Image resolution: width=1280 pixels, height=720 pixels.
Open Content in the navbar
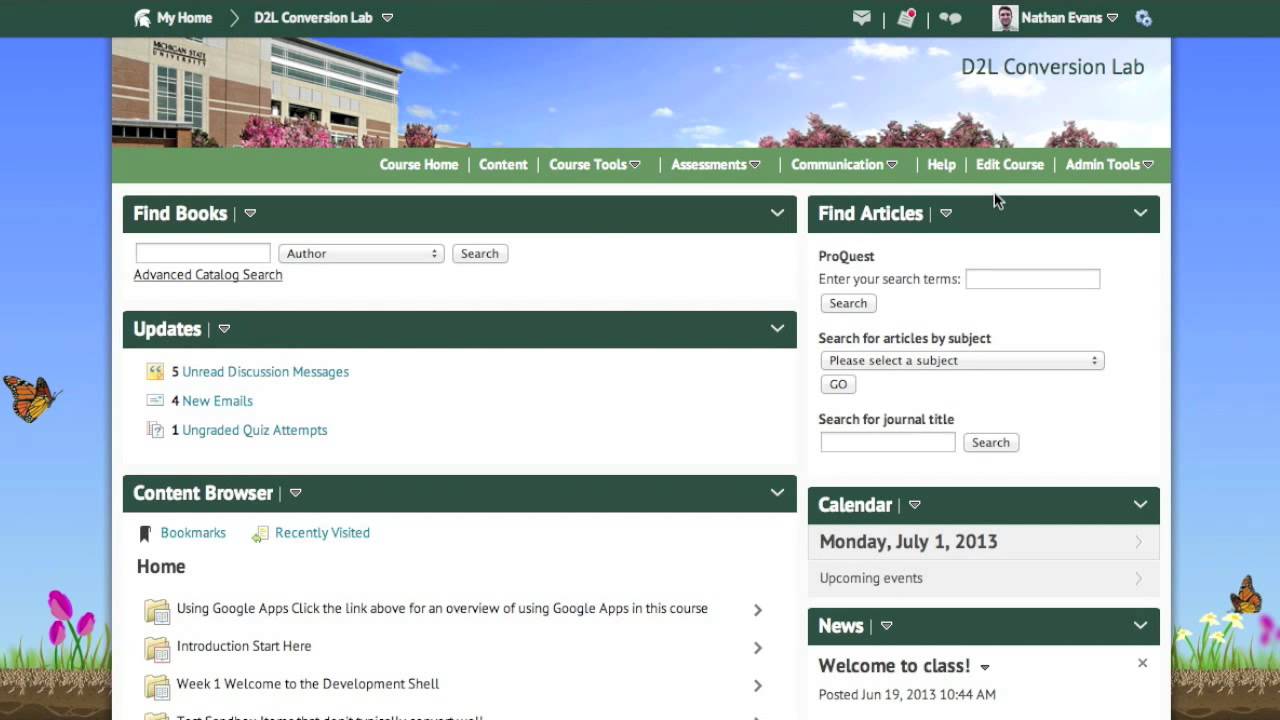coord(503,165)
